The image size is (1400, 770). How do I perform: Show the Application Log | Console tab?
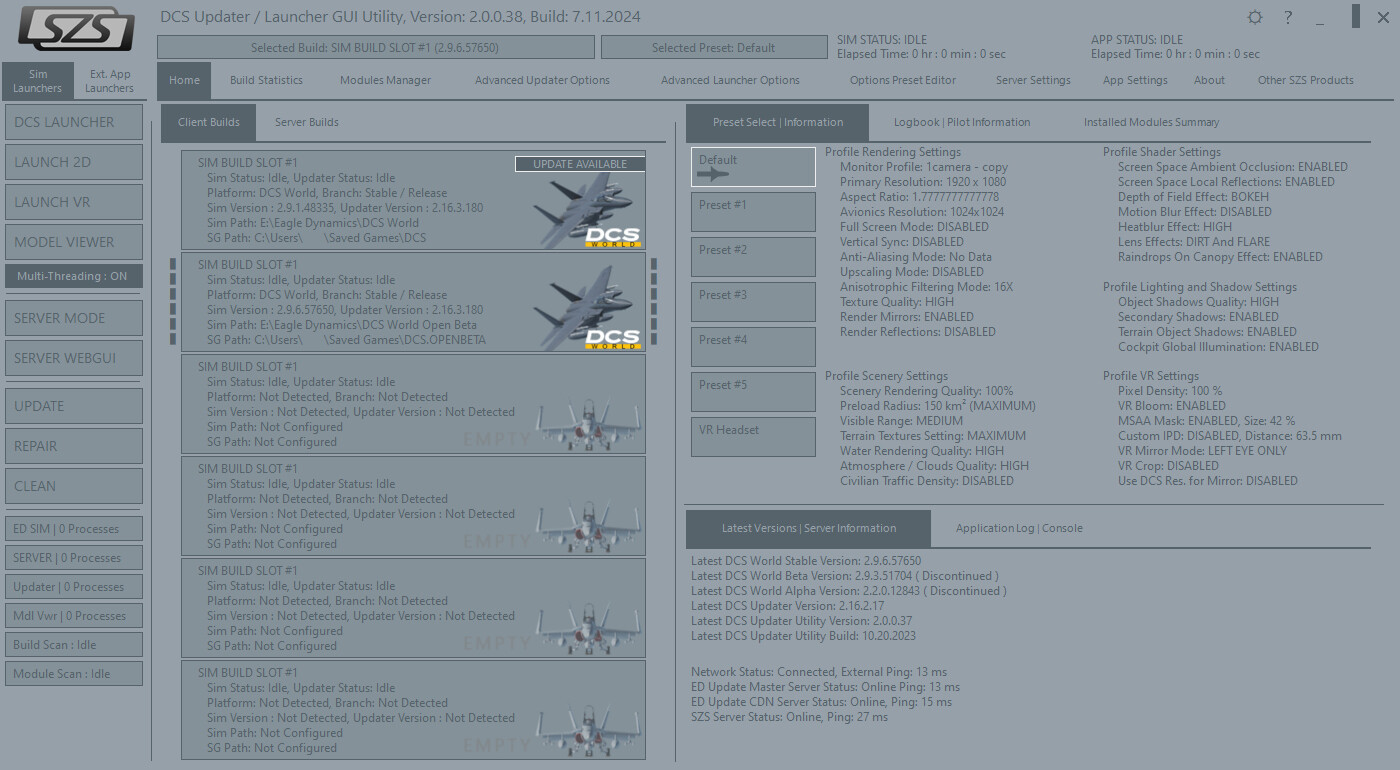click(1018, 528)
